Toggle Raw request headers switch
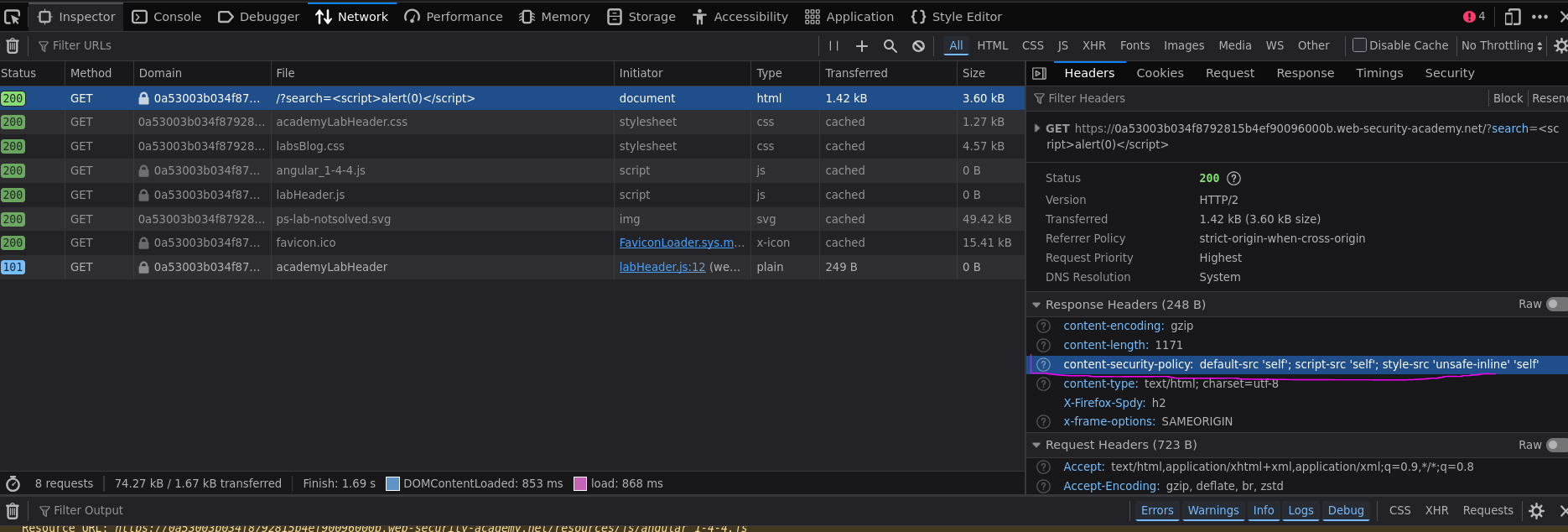This screenshot has height=532, width=1568. click(x=1556, y=445)
